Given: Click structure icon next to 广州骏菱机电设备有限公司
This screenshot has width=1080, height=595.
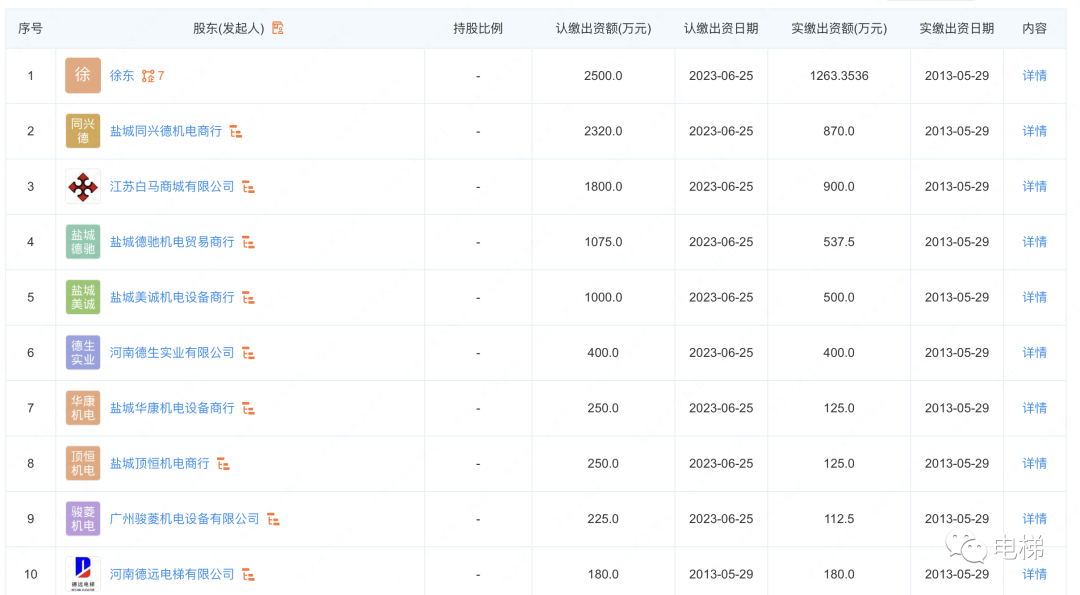Looking at the screenshot, I should coord(273,519).
